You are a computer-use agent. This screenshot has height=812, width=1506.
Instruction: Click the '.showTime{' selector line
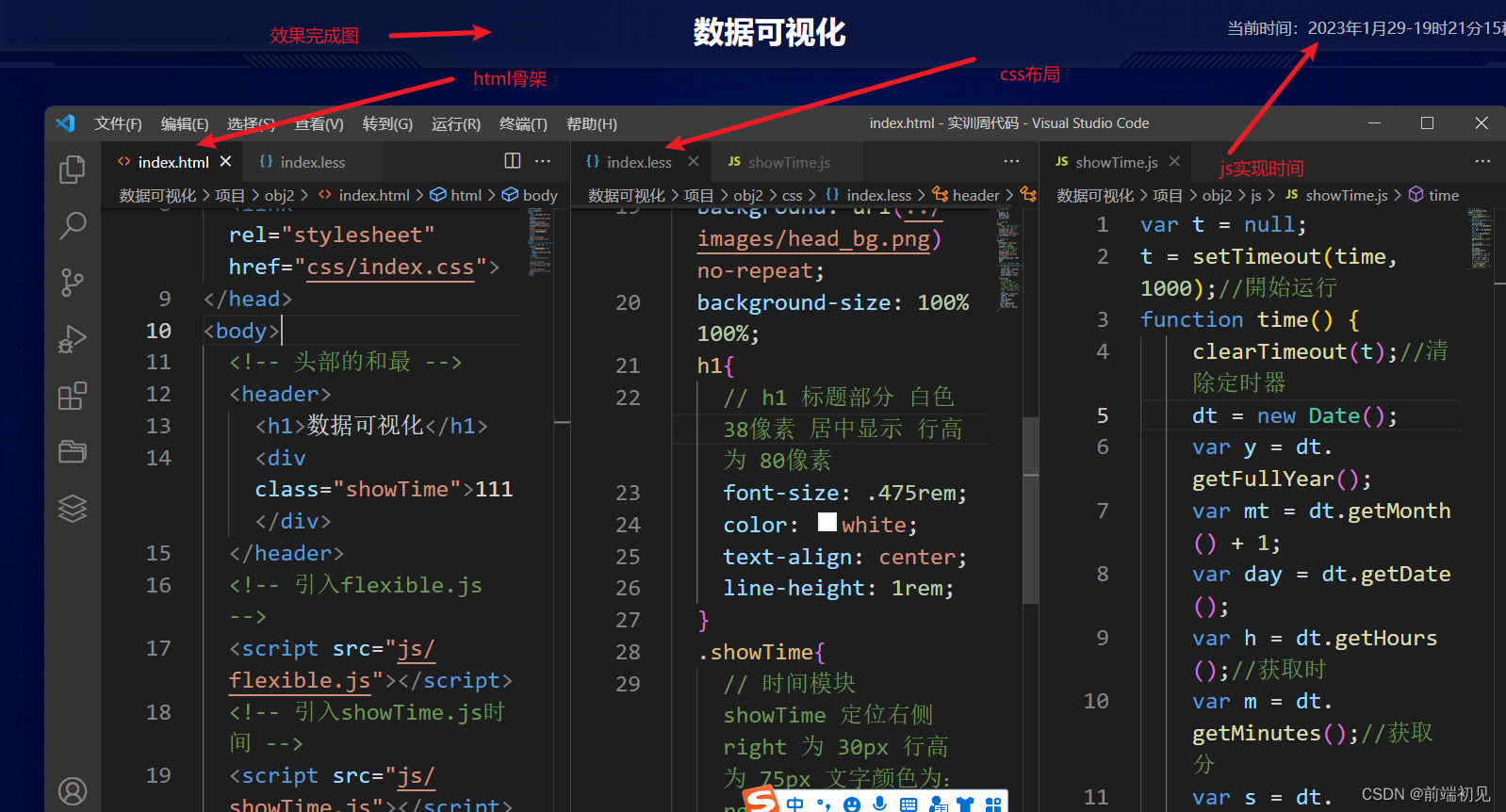[x=761, y=652]
